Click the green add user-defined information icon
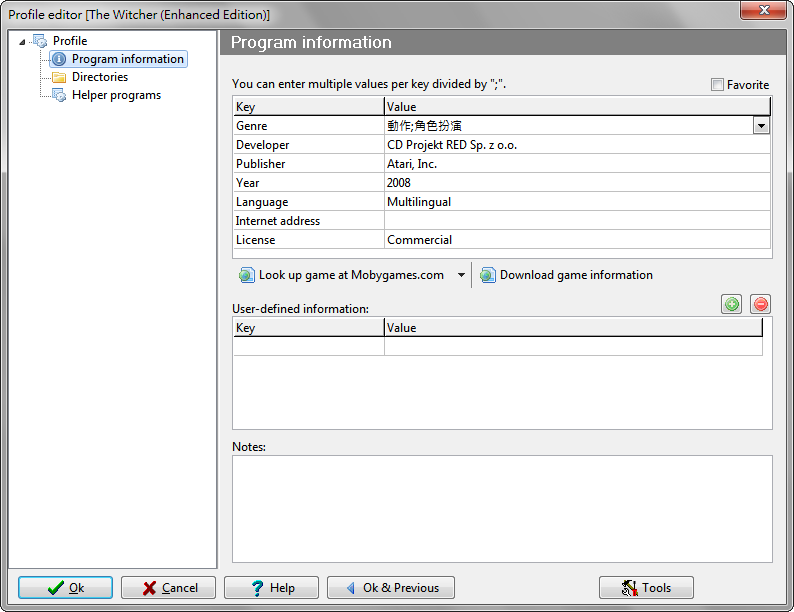The height and width of the screenshot is (612, 794). tap(731, 304)
